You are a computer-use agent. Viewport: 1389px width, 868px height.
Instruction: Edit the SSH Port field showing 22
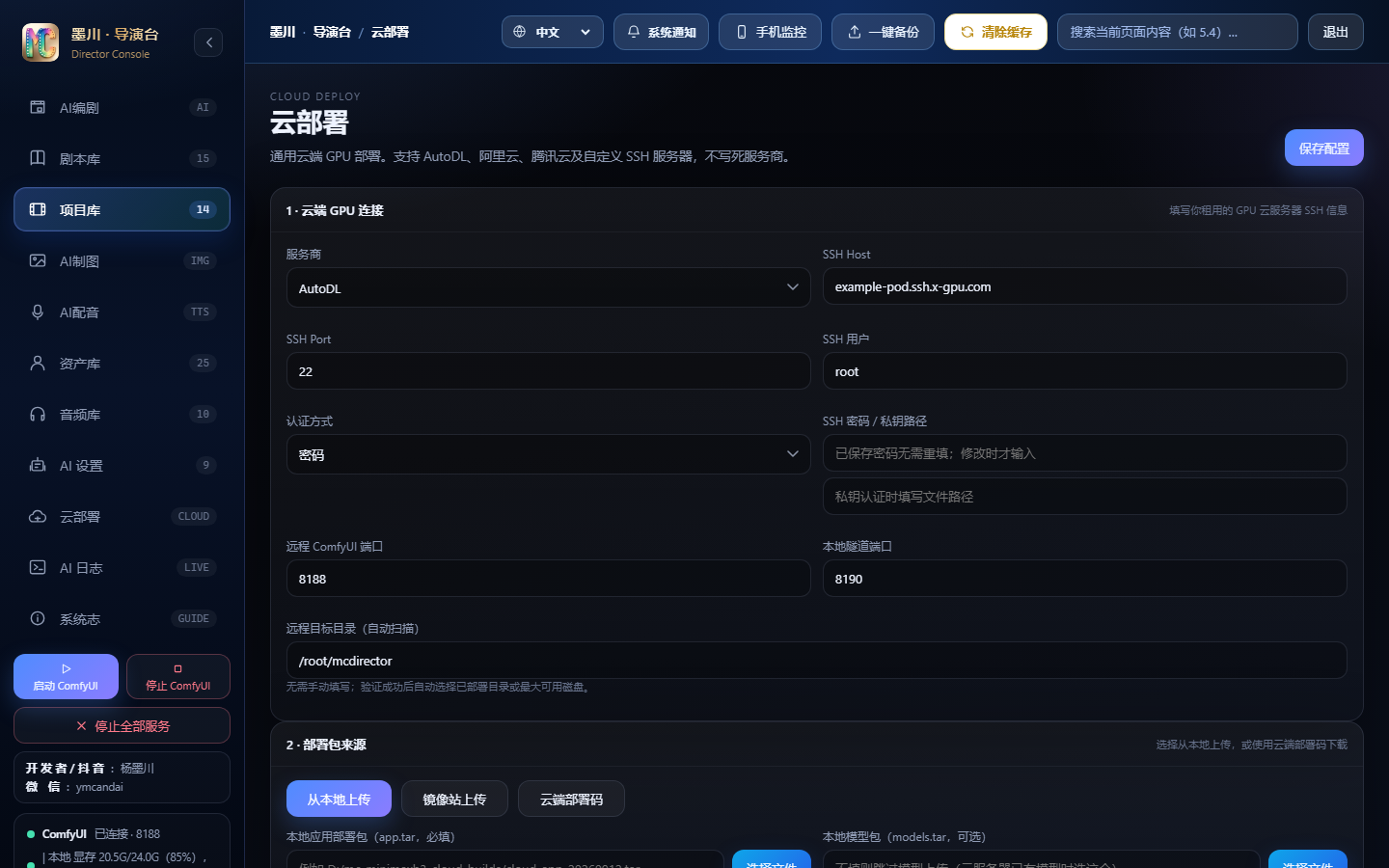pos(548,371)
